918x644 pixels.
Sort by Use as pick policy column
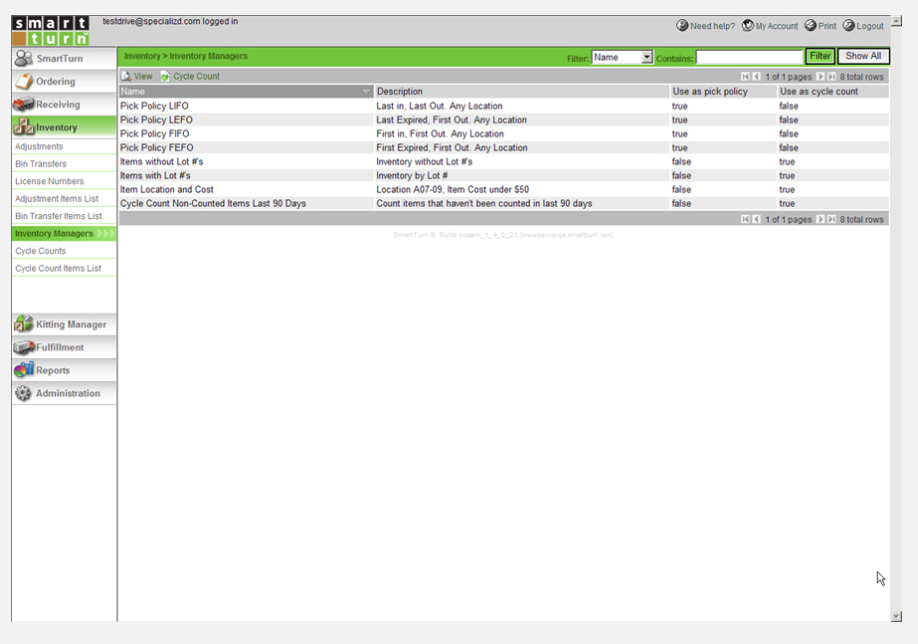(723, 91)
